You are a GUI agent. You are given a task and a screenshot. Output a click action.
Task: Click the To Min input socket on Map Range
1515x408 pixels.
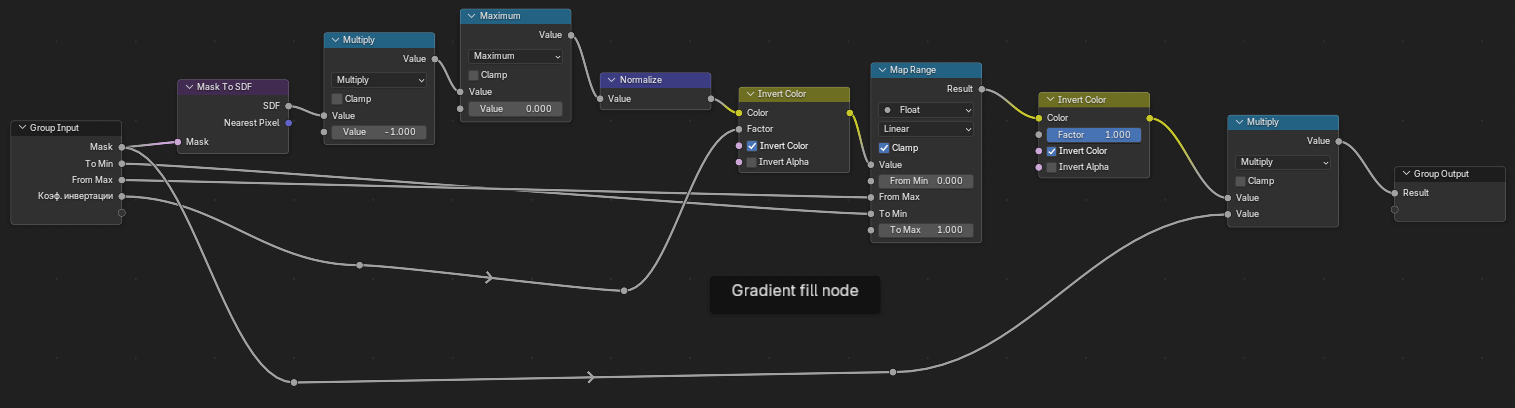point(870,213)
